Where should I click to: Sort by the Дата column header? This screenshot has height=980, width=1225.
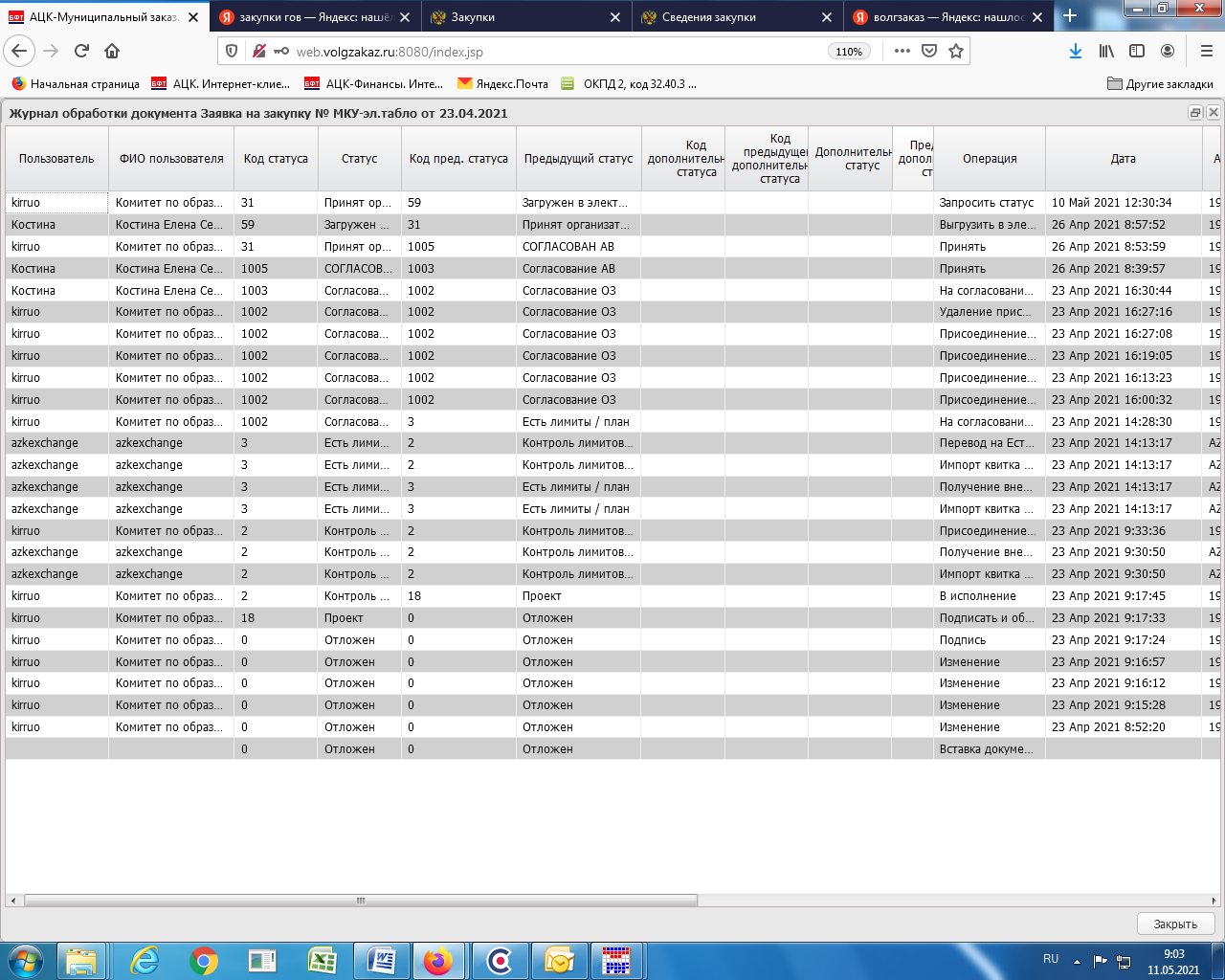[1123, 159]
